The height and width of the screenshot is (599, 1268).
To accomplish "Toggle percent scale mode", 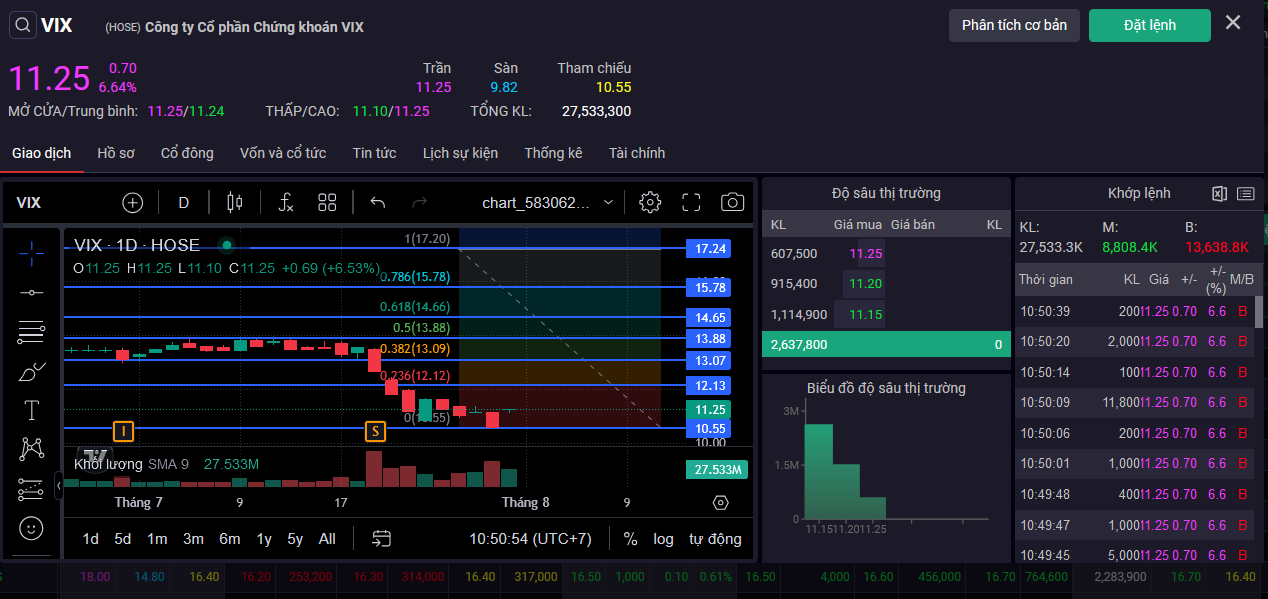I will [x=630, y=539].
